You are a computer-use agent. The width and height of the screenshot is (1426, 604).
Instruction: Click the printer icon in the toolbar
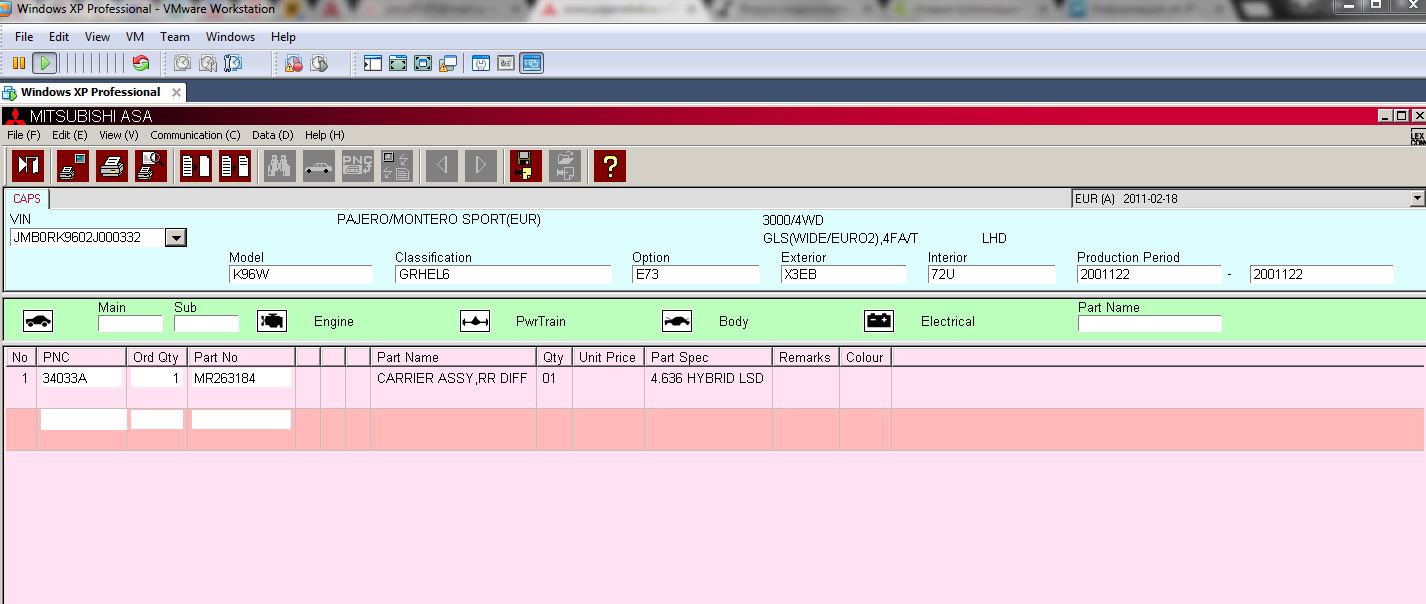click(112, 165)
